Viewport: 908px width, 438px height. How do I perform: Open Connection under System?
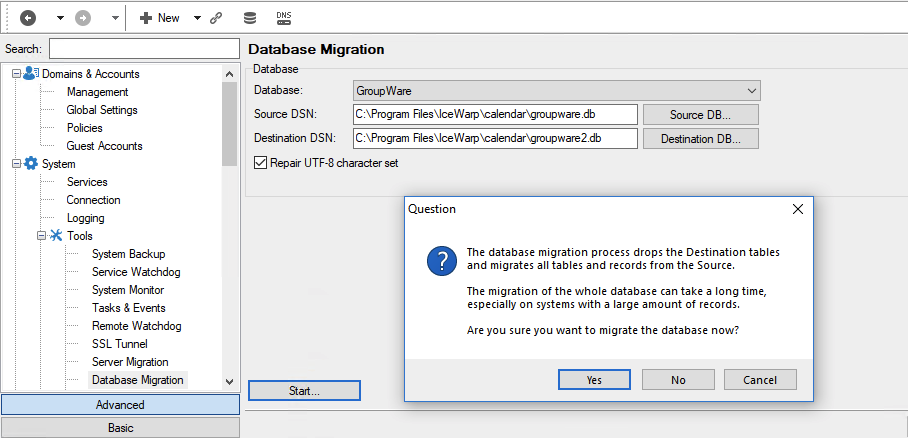(93, 199)
